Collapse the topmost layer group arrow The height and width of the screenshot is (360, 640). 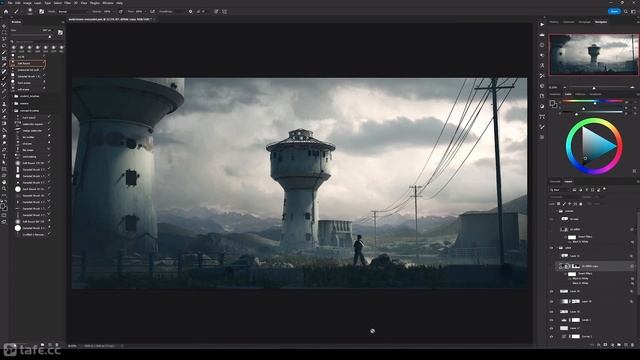tap(557, 211)
